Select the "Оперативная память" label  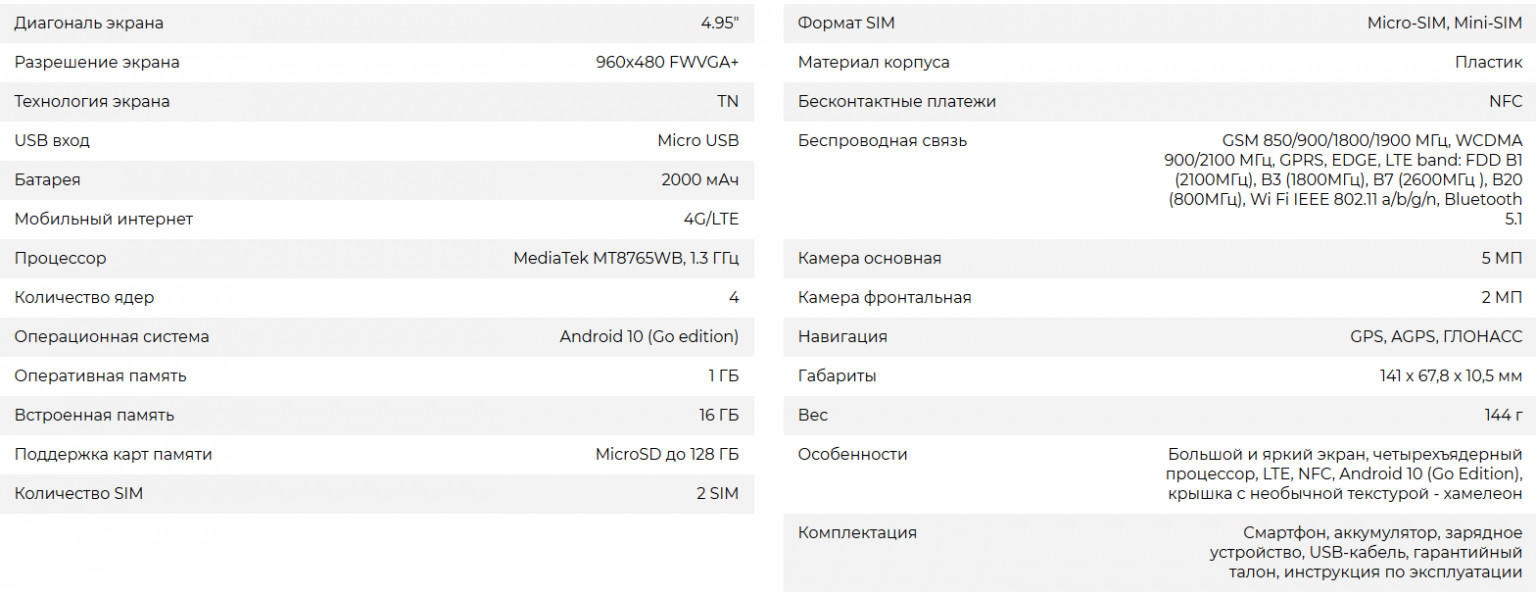[100, 376]
